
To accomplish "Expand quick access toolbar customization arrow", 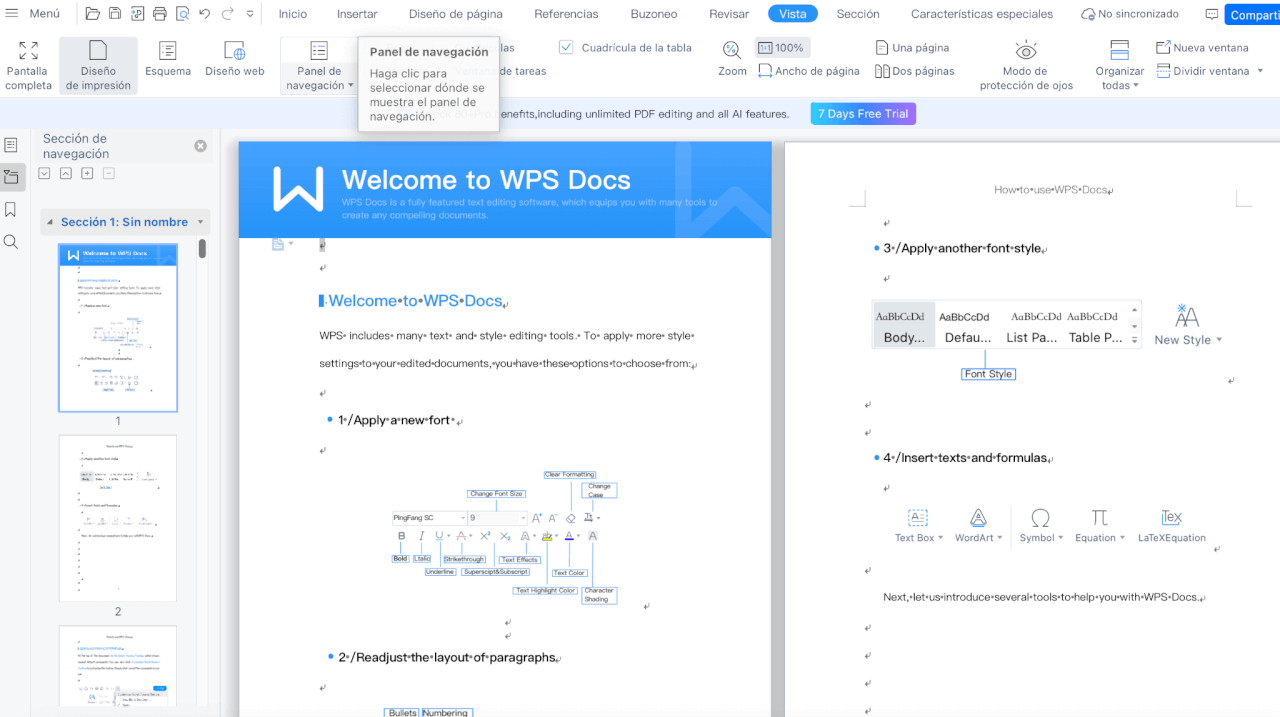I will (x=249, y=14).
